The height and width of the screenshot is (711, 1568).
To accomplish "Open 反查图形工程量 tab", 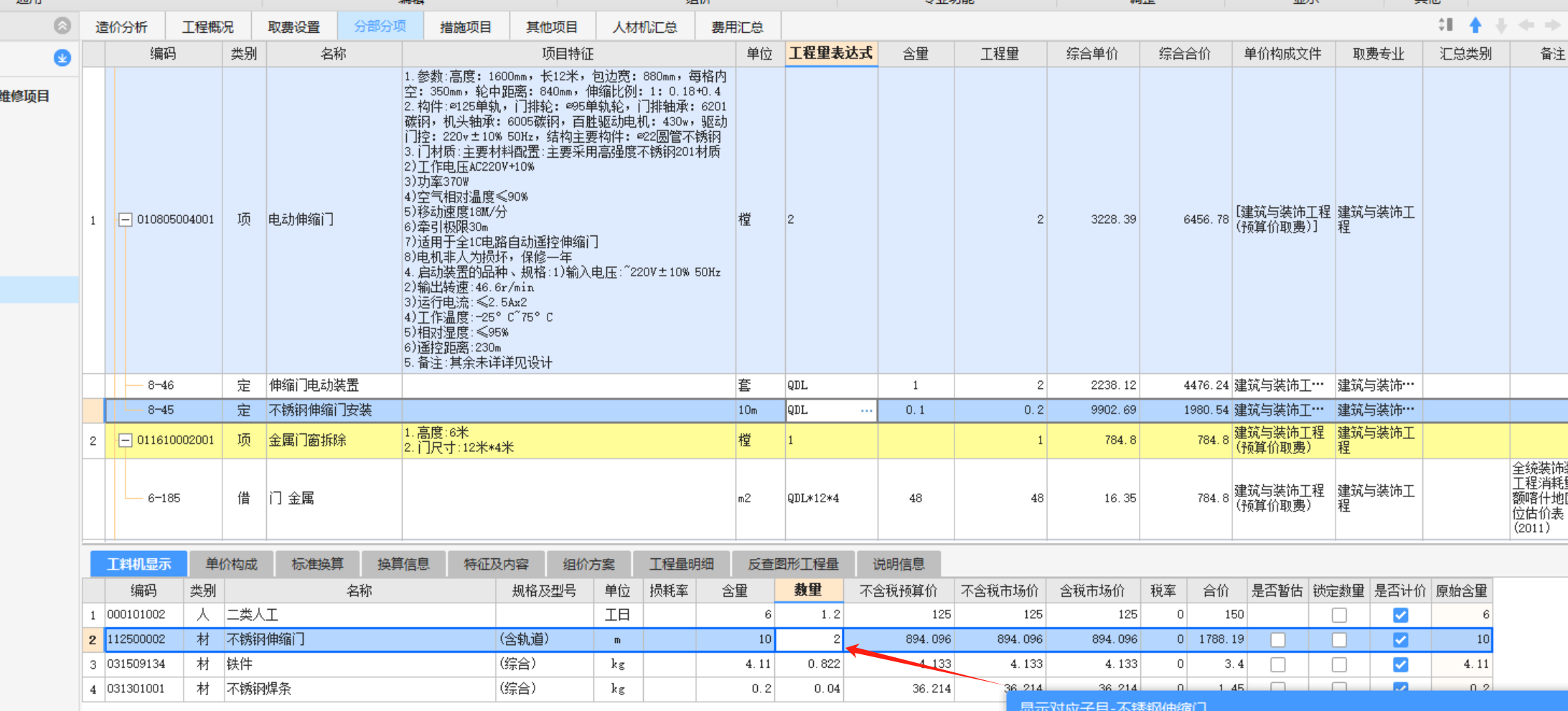I will click(793, 564).
